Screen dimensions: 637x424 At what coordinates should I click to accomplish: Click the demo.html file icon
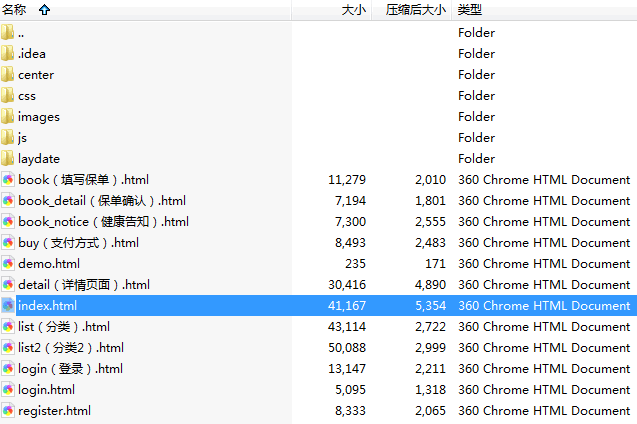pos(8,264)
